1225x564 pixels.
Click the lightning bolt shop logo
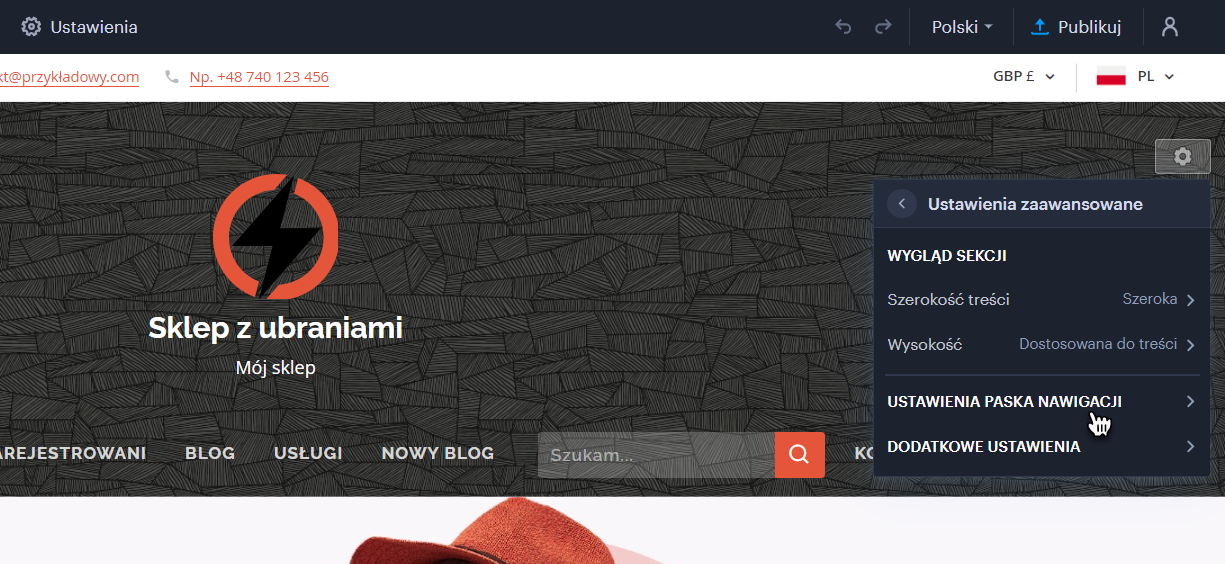point(275,237)
